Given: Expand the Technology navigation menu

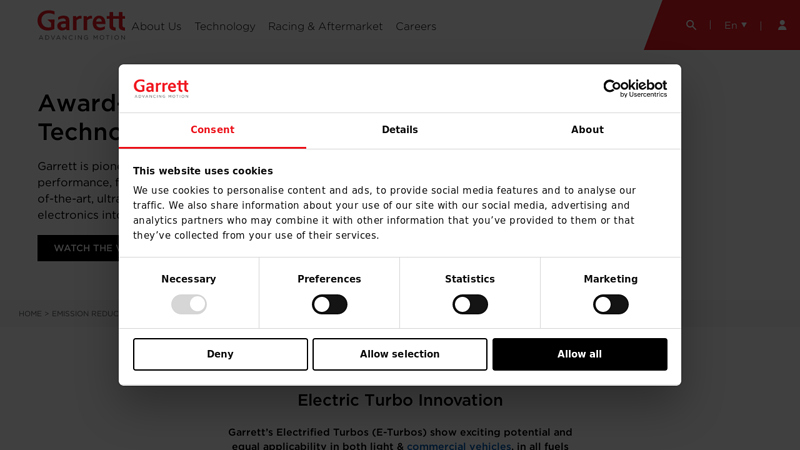Looking at the screenshot, I should pos(225,26).
